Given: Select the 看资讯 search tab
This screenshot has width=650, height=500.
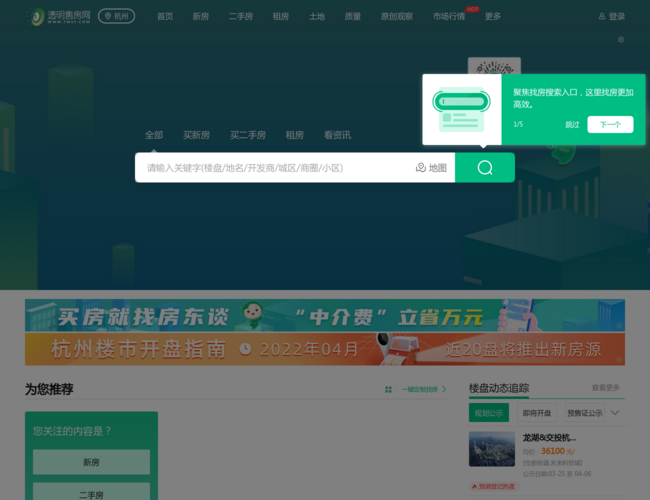Looking at the screenshot, I should (x=337, y=135).
